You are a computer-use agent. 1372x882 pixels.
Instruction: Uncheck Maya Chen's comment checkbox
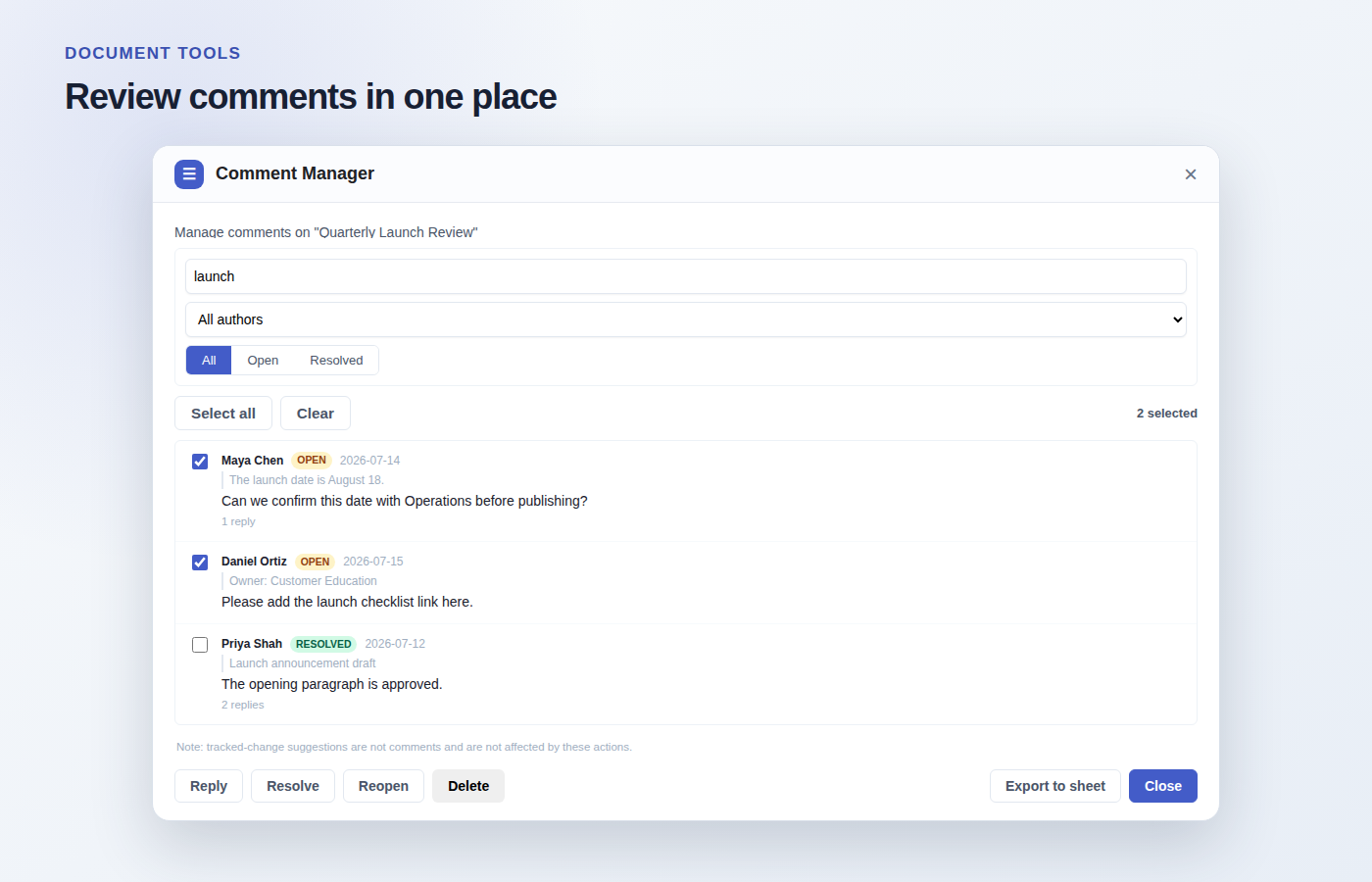click(200, 462)
